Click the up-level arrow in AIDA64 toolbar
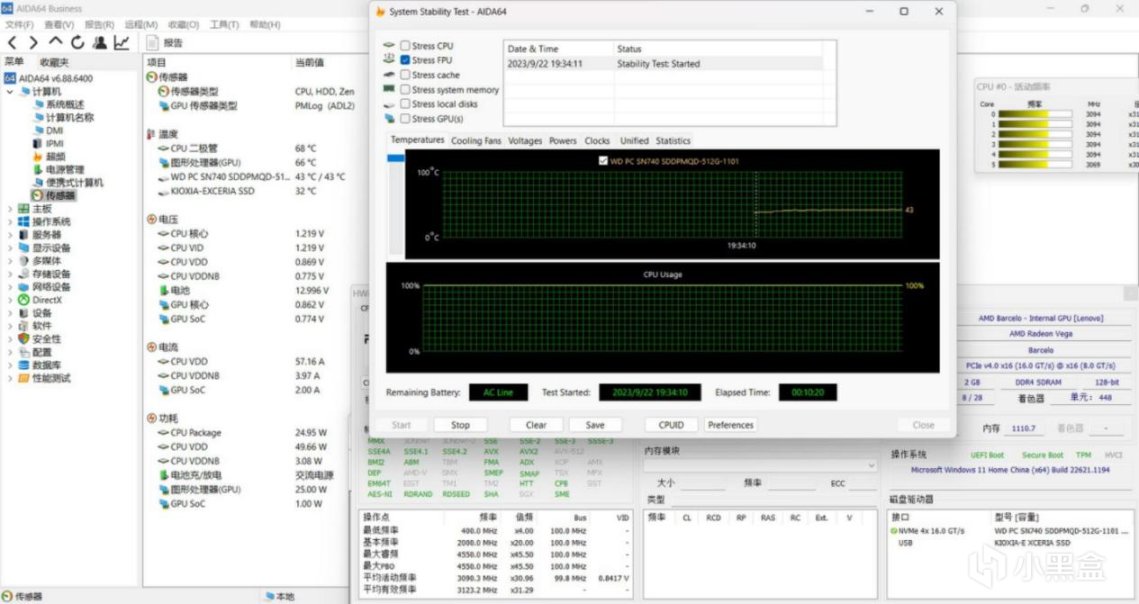The width and height of the screenshot is (1139, 604). point(55,42)
